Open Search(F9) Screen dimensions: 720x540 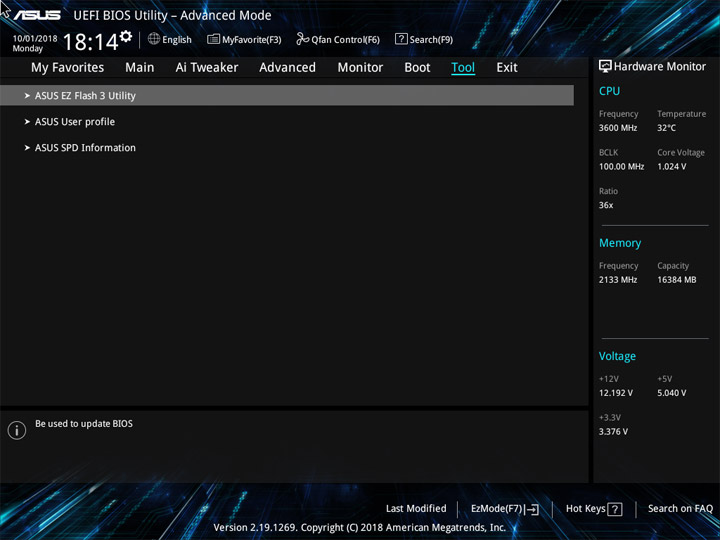tap(431, 39)
